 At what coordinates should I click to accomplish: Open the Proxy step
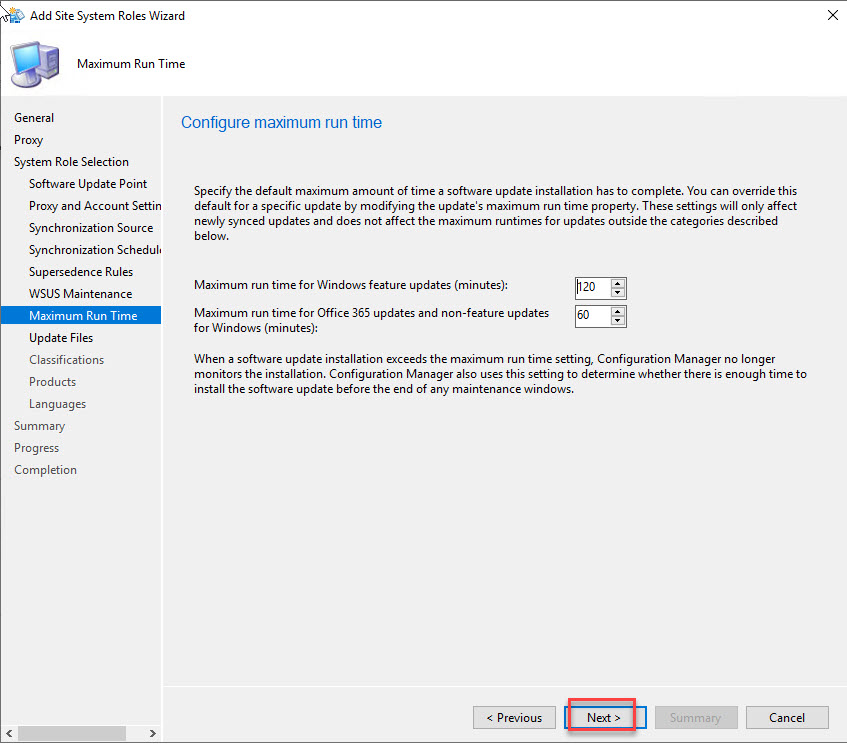[28, 140]
